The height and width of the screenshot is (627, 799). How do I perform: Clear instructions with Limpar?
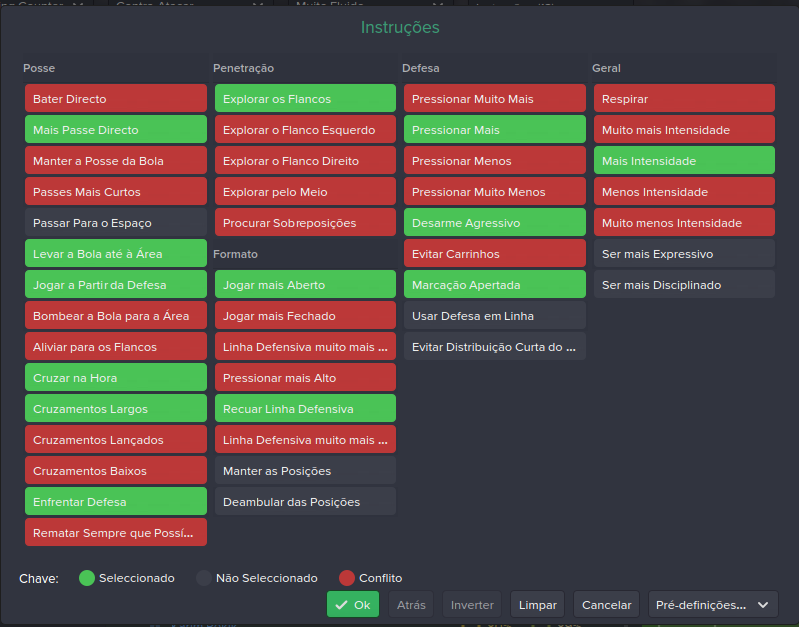(538, 605)
